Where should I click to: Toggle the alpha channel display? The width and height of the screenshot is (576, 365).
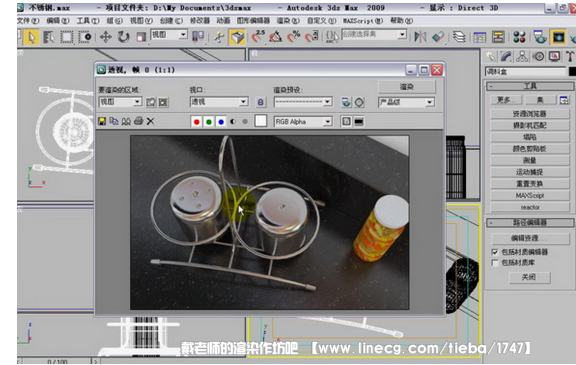(x=233, y=122)
